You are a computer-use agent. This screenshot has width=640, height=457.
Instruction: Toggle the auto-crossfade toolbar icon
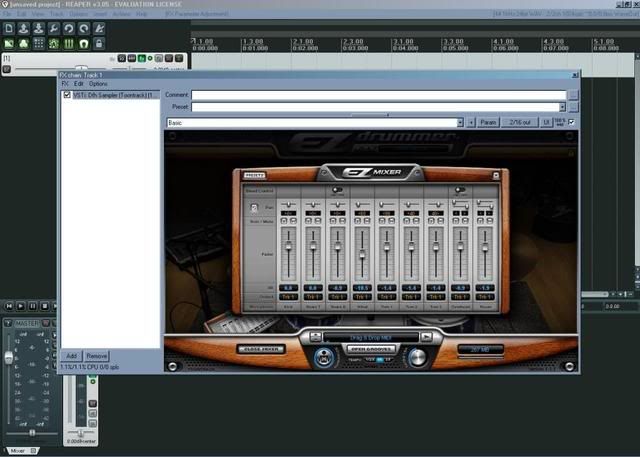(x=9, y=44)
